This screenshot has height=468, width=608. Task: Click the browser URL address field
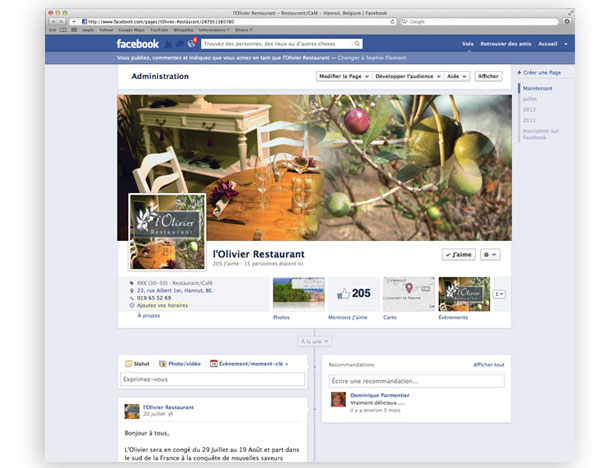coord(235,22)
